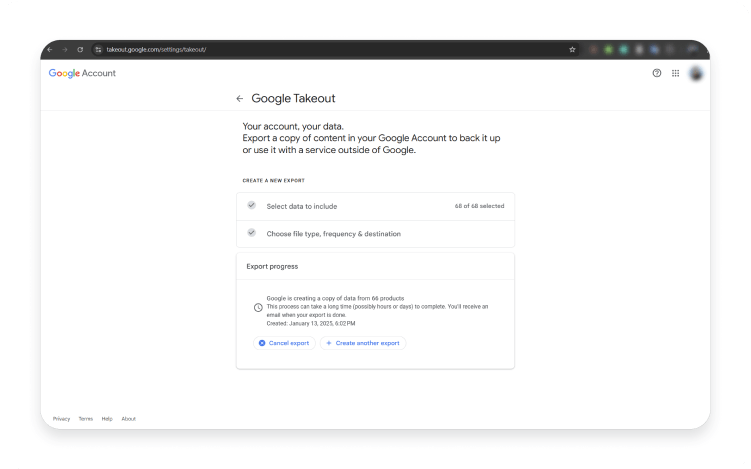This screenshot has width=751, height=469.
Task: Click the Created: January 13, 2025 text
Action: tap(311, 323)
